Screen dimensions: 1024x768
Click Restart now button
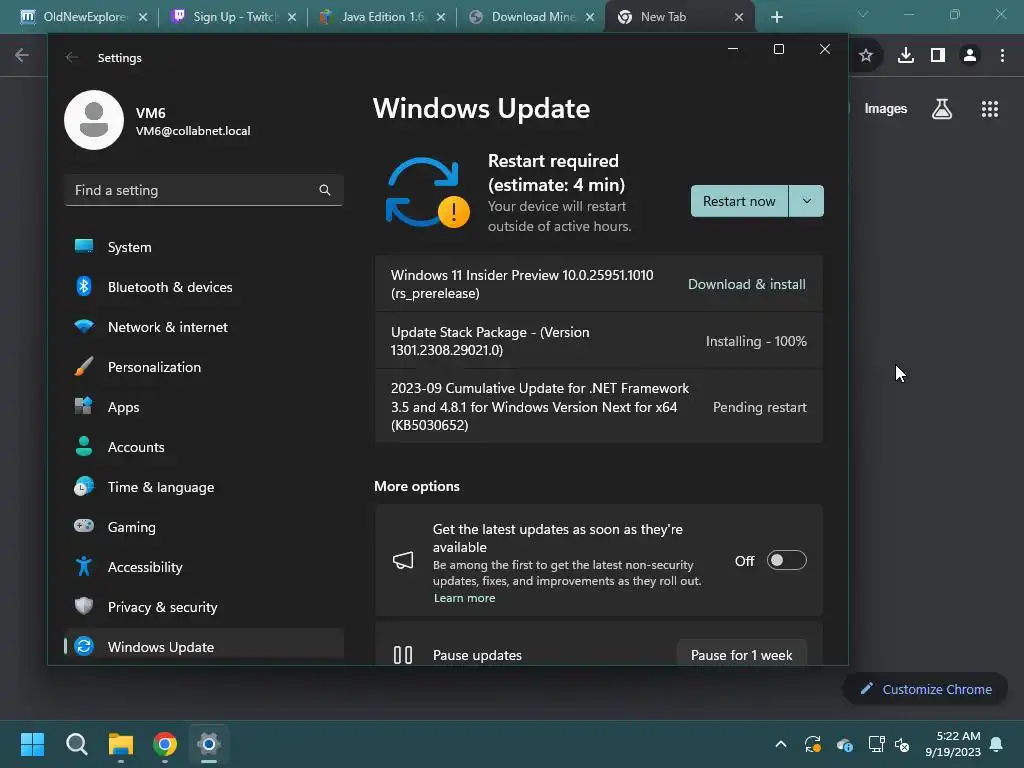point(739,201)
